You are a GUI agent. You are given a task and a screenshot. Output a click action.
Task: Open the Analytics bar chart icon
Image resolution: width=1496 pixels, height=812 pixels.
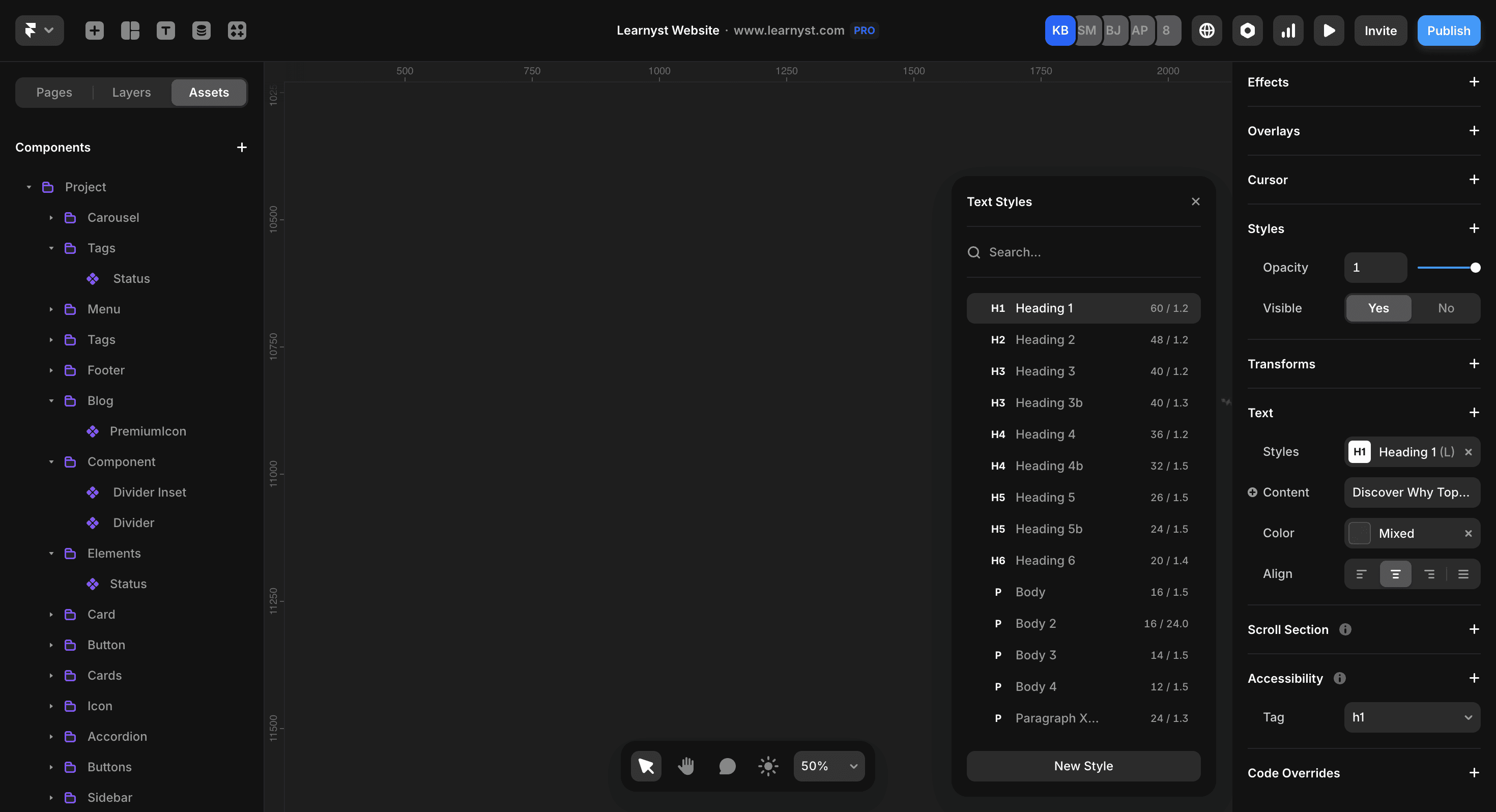1288,30
